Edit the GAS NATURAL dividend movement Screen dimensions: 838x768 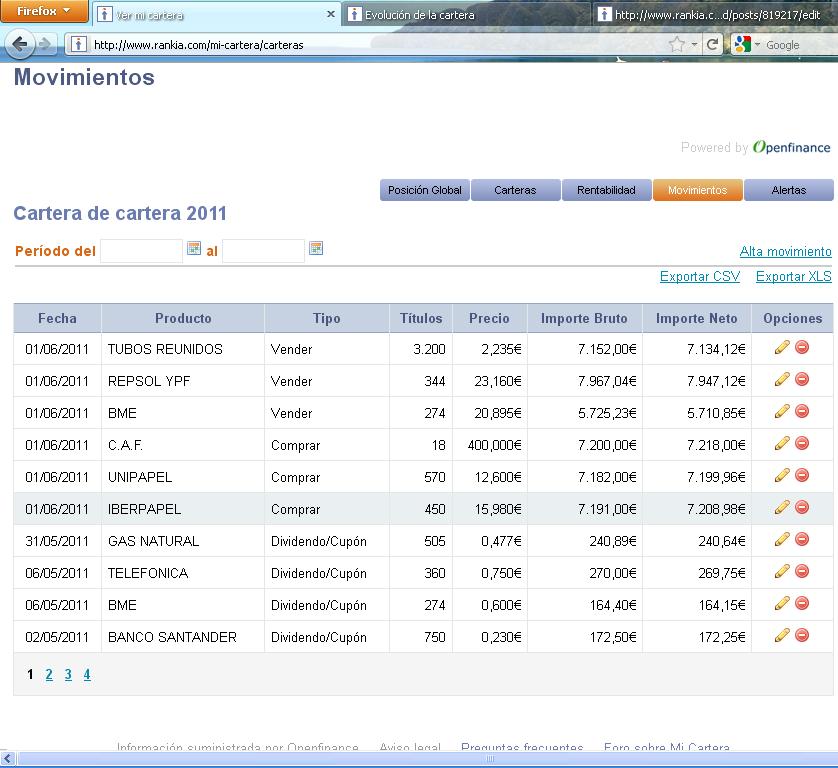(x=782, y=540)
